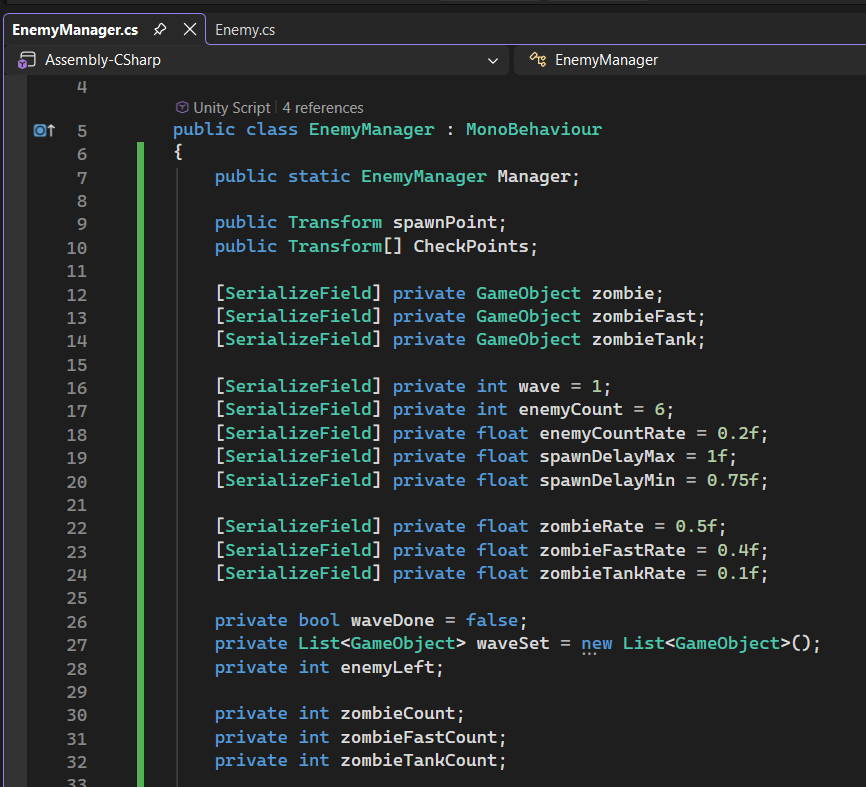Show the 4 references CodeLens link
The width and height of the screenshot is (866, 787).
coord(323,107)
